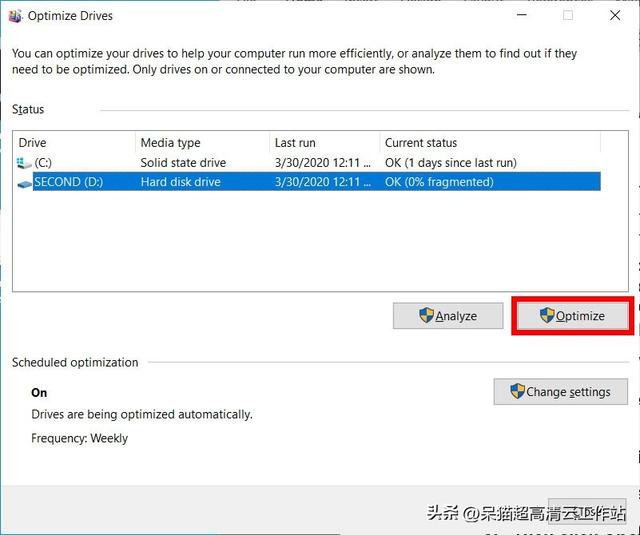640x535 pixels.
Task: Select the (C:) drive row
Action: pos(308,163)
